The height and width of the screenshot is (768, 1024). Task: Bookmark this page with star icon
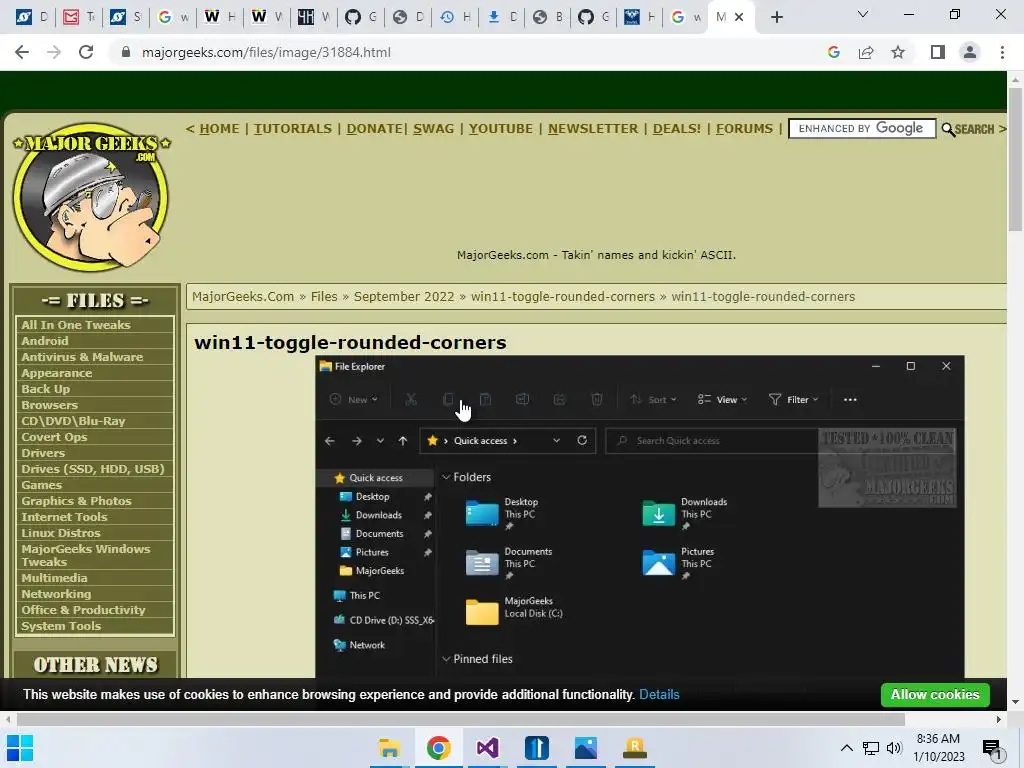point(898,52)
